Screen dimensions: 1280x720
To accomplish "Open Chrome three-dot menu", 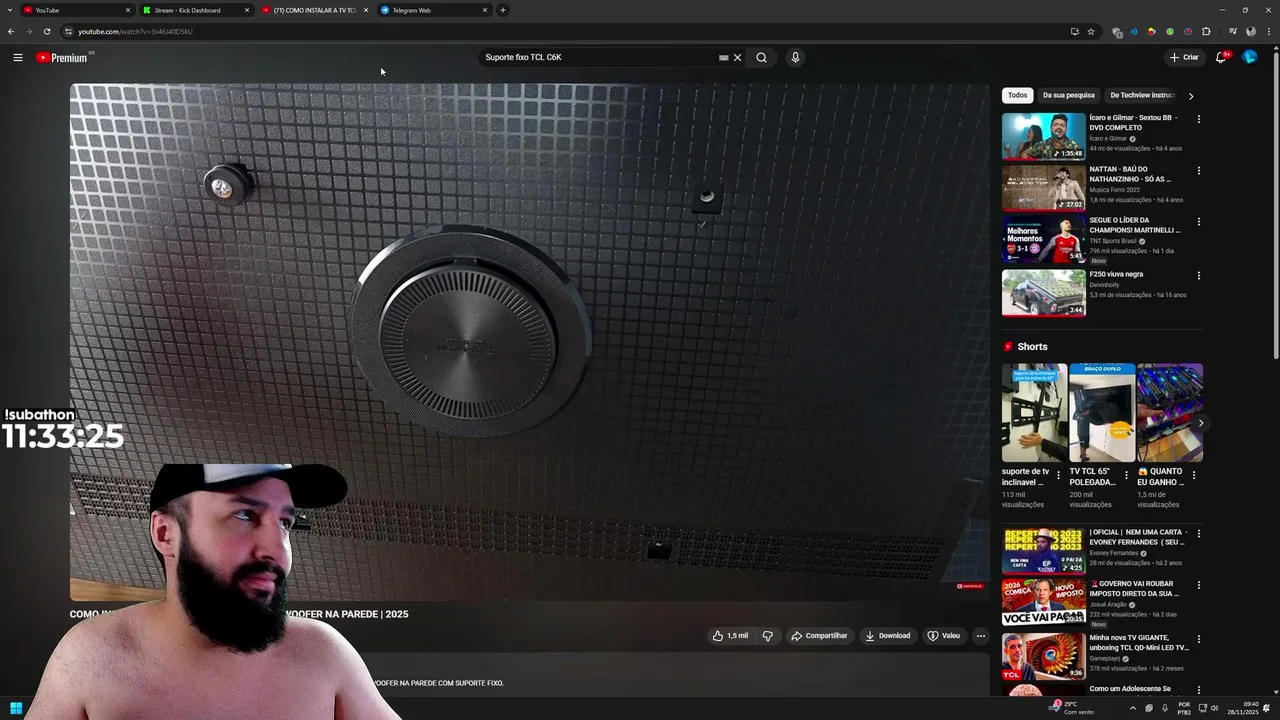I will click(x=1268, y=31).
